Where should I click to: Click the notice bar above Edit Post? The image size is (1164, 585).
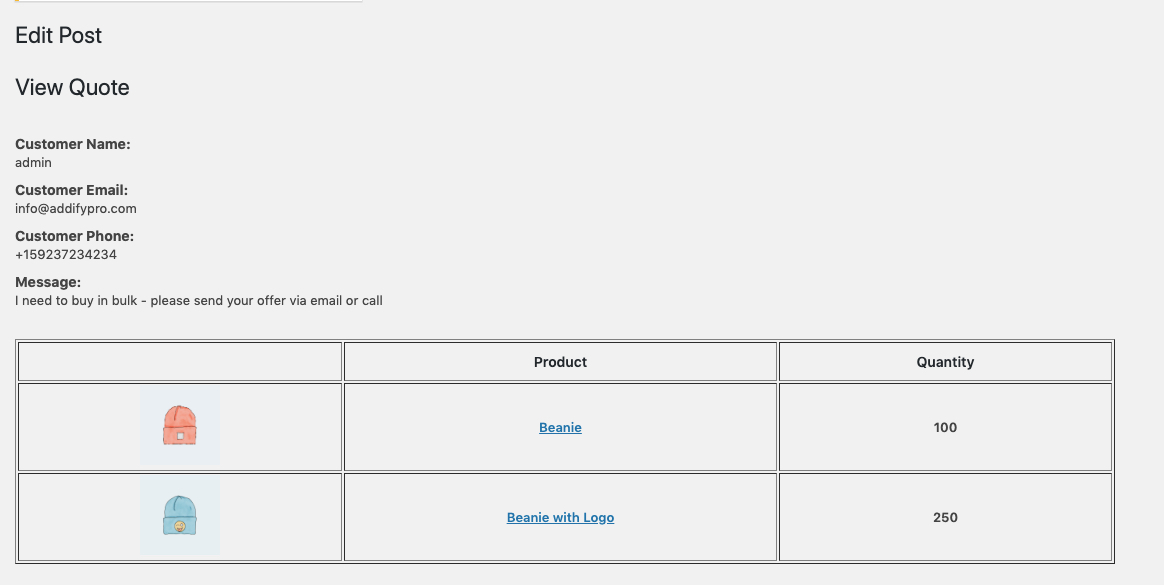(189, 1)
